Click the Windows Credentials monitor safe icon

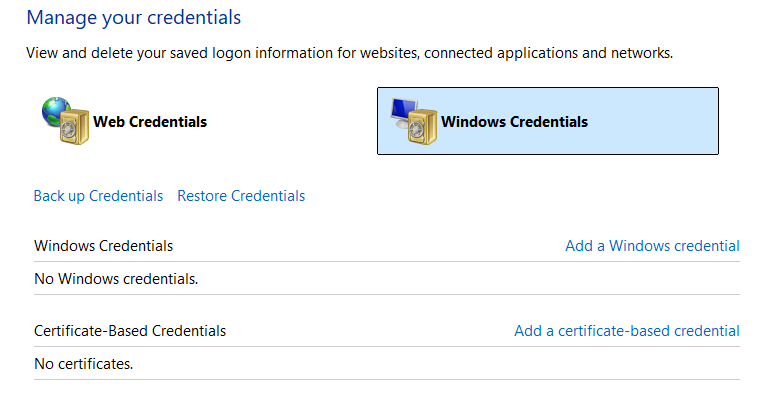pyautogui.click(x=413, y=121)
